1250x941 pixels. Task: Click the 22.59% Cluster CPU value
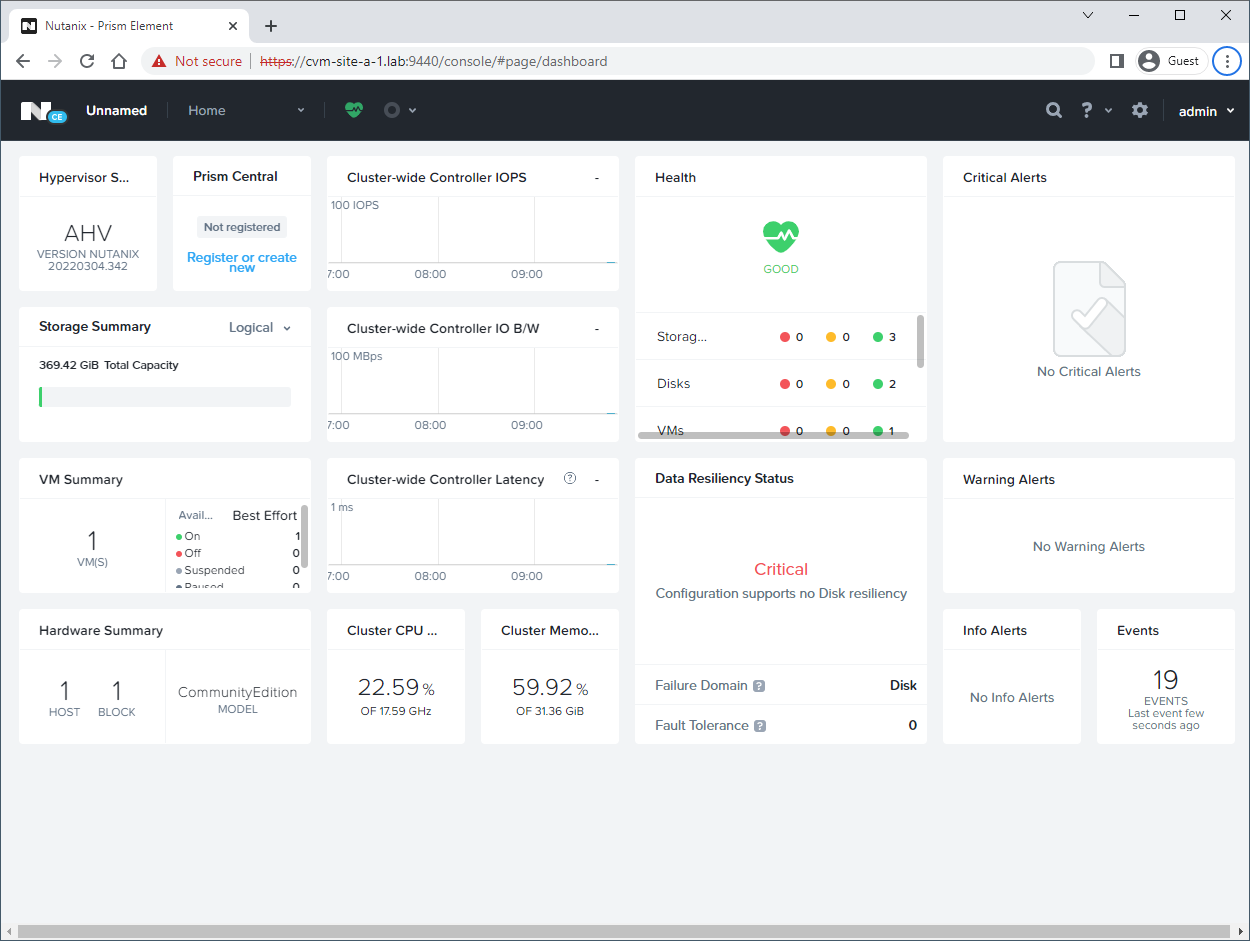point(396,688)
